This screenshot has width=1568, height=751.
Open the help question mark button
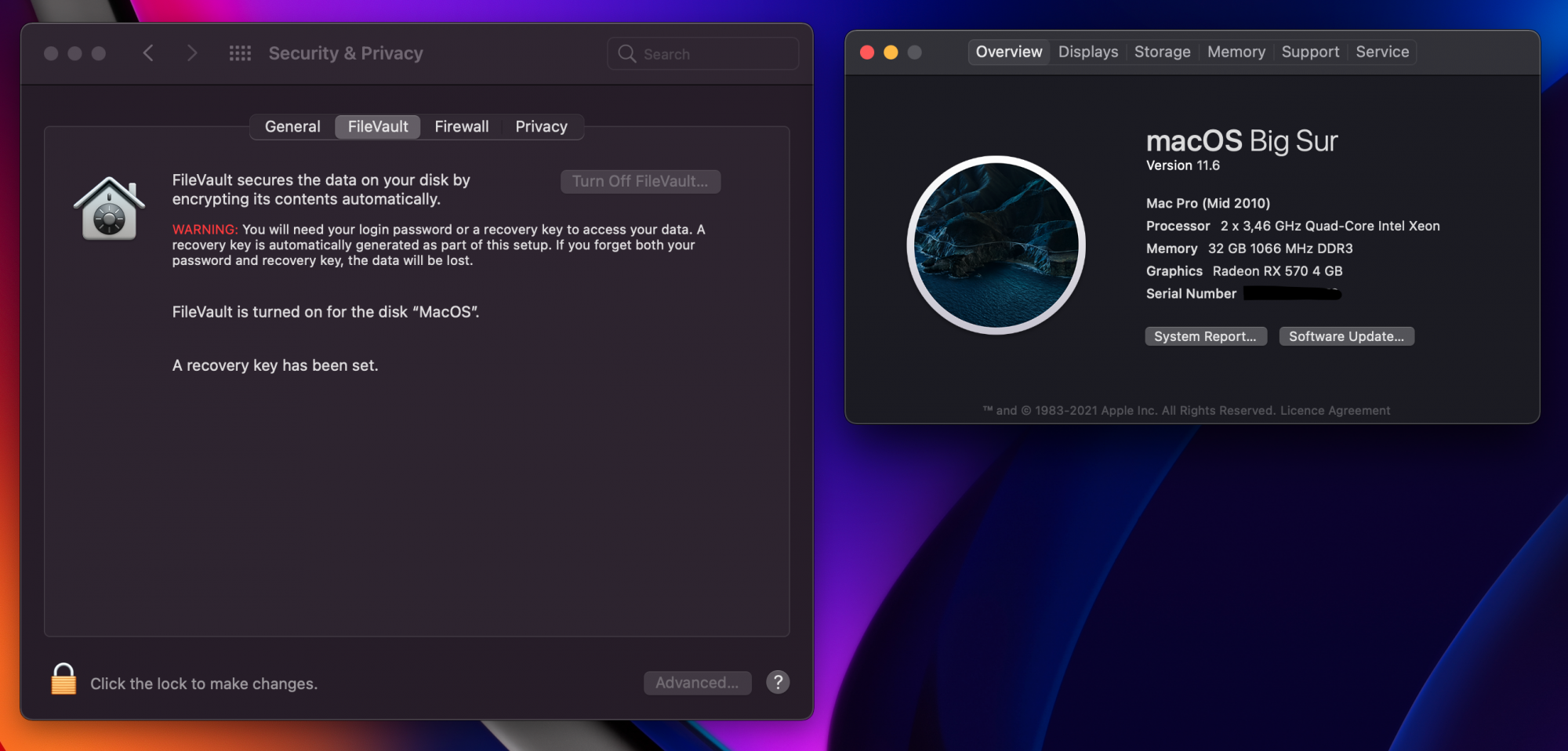(778, 682)
